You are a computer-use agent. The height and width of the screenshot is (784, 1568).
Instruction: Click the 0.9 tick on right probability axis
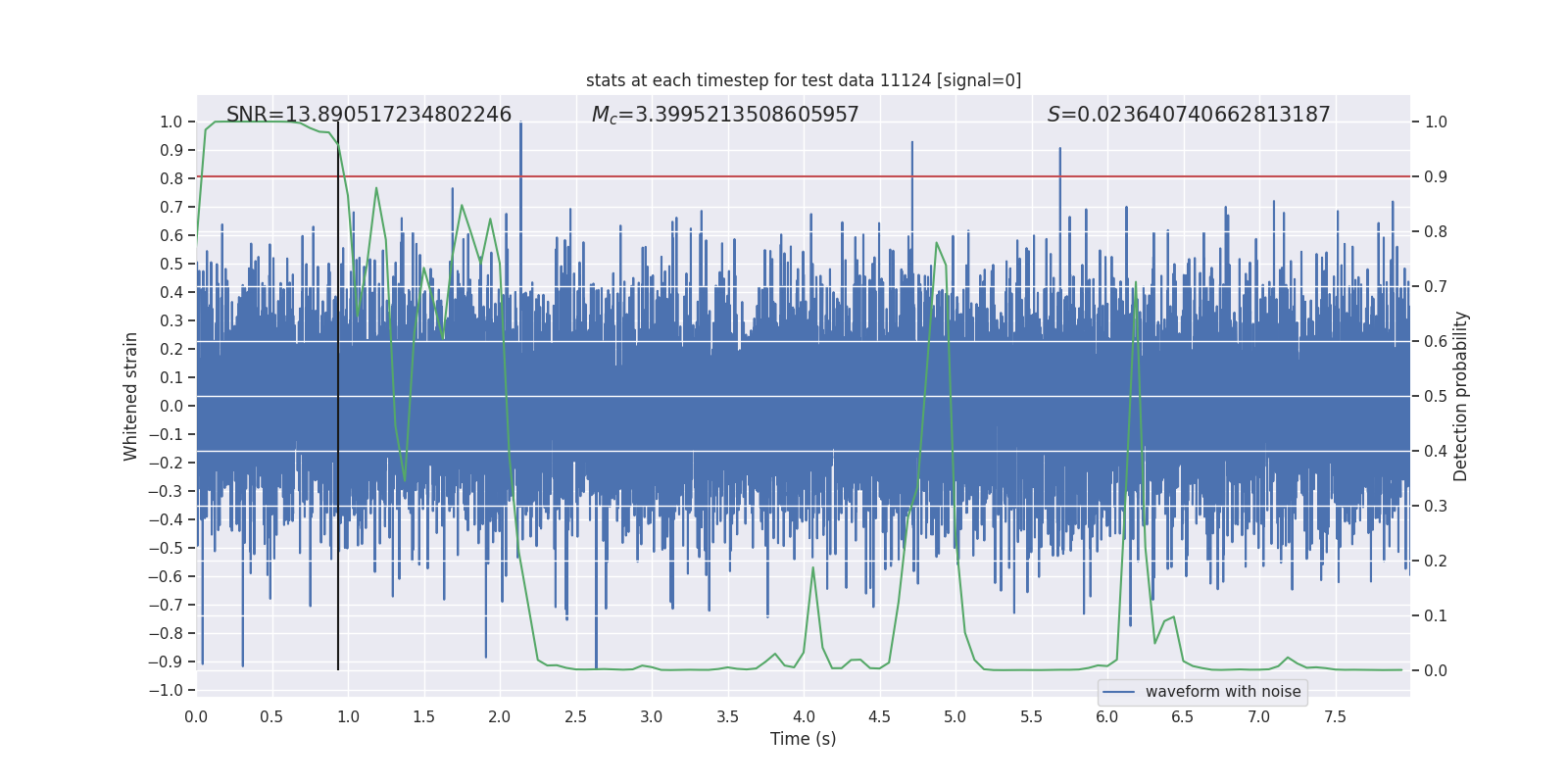tap(1435, 176)
